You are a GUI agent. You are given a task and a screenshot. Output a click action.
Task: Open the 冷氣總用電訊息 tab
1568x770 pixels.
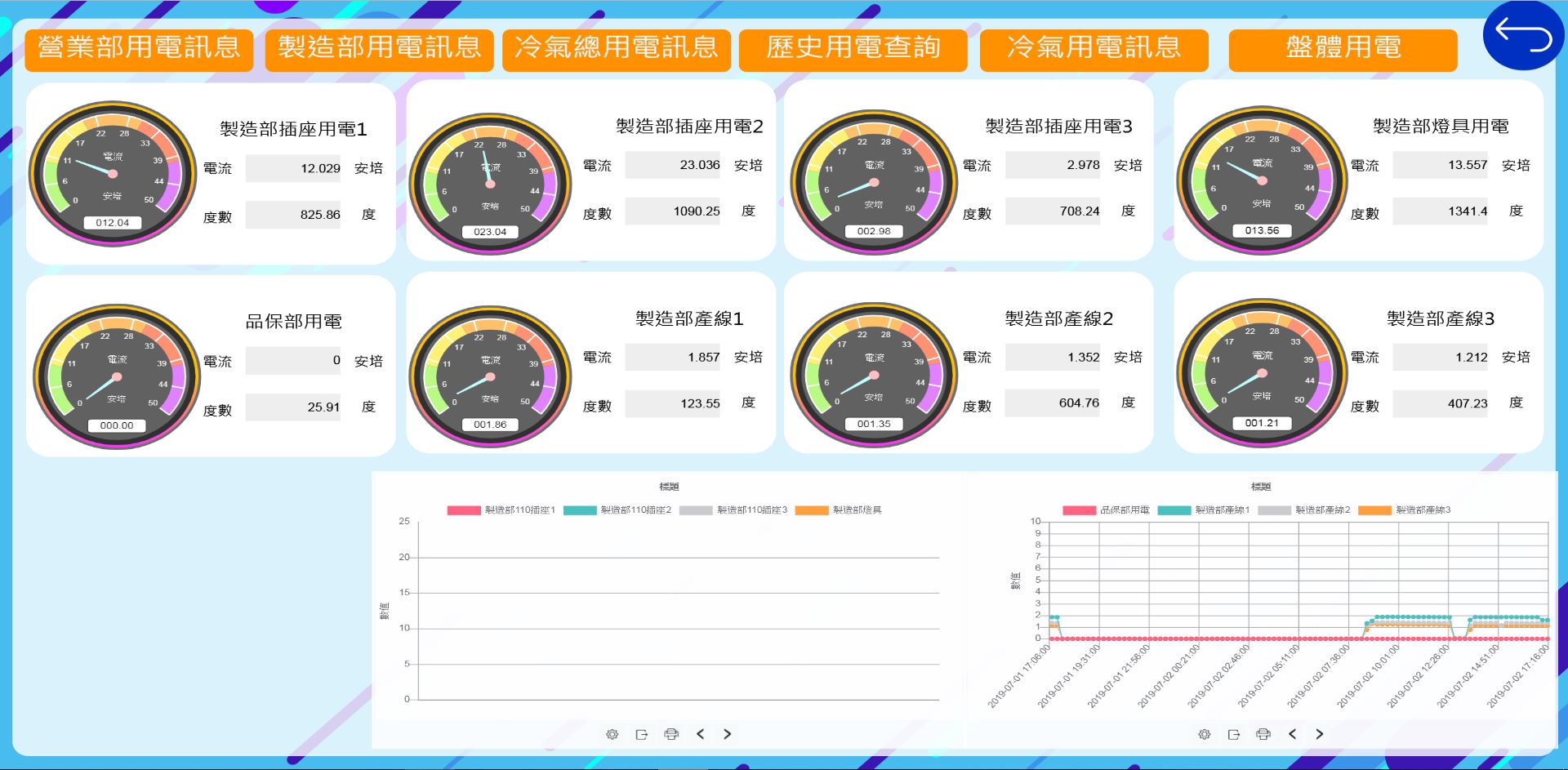tap(617, 49)
